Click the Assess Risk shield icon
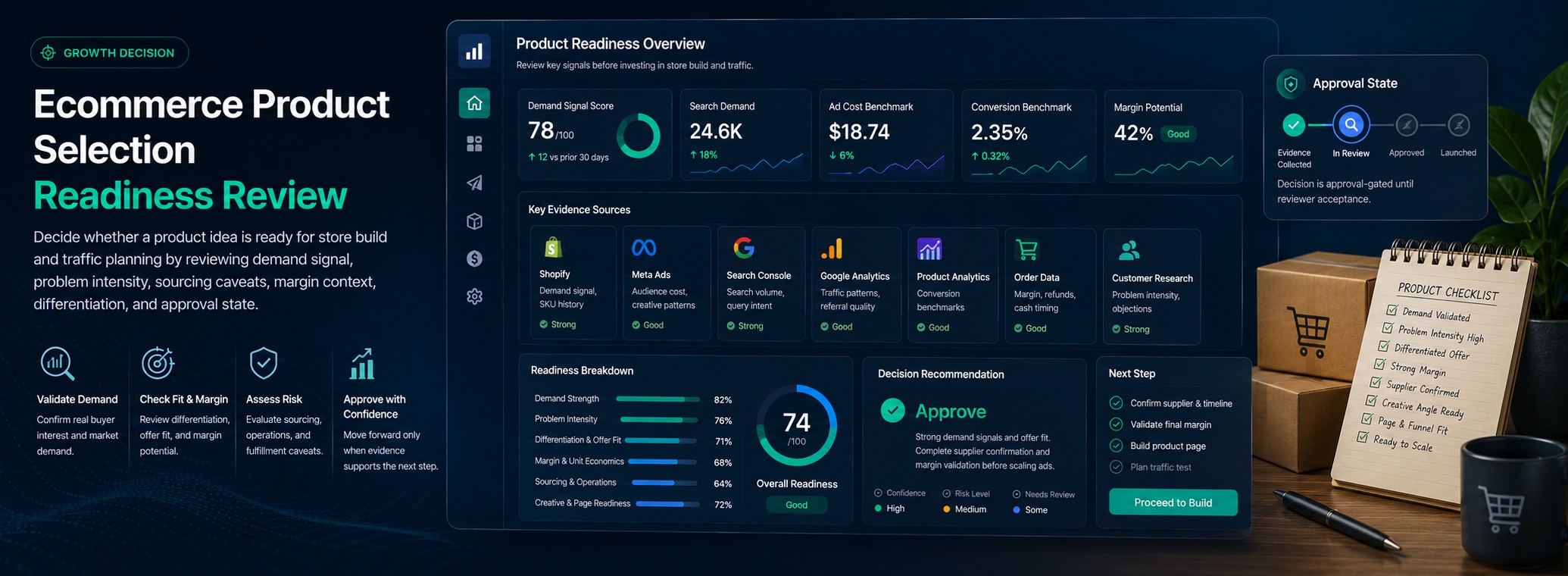Viewport: 1568px width, 576px height. click(264, 363)
